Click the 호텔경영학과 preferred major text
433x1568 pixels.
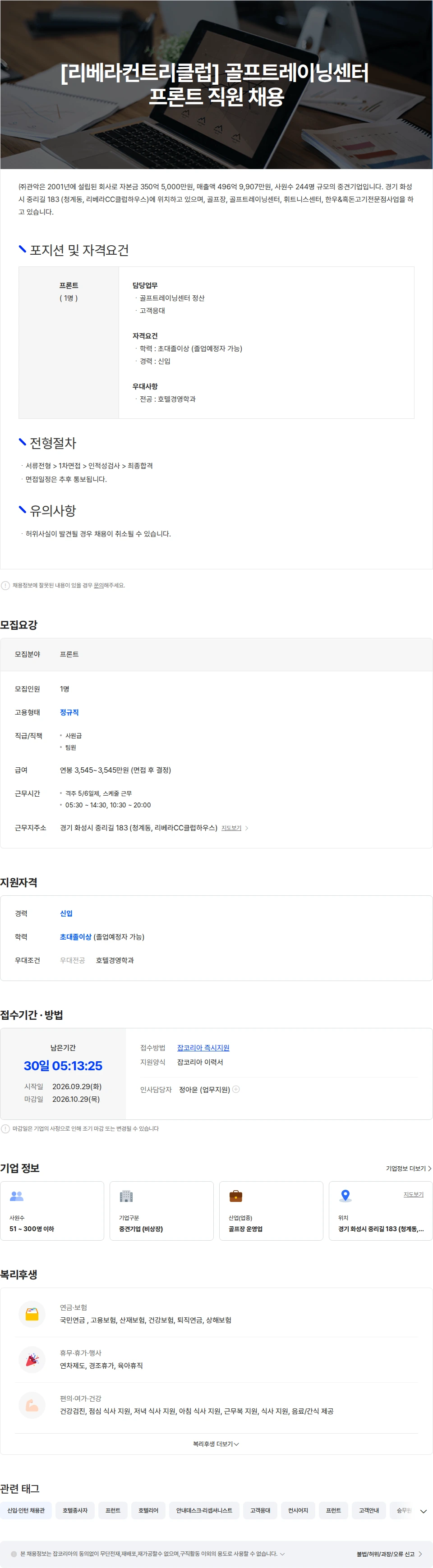[115, 960]
